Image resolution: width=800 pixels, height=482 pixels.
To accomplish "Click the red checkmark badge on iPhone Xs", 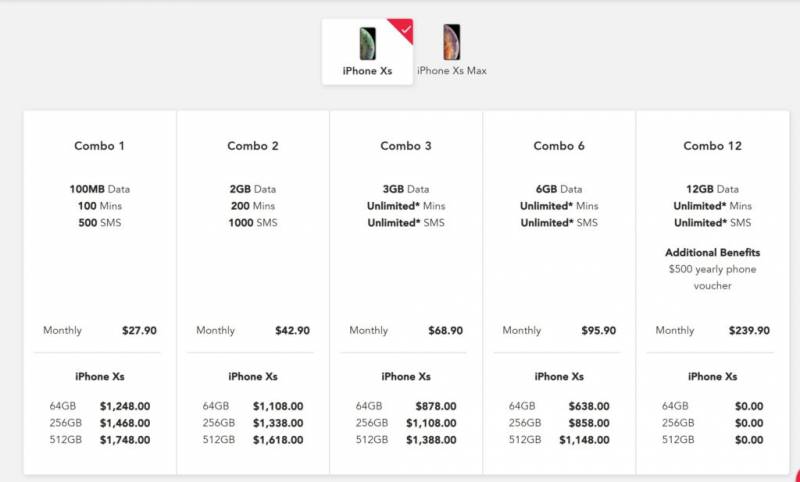I will point(402,28).
